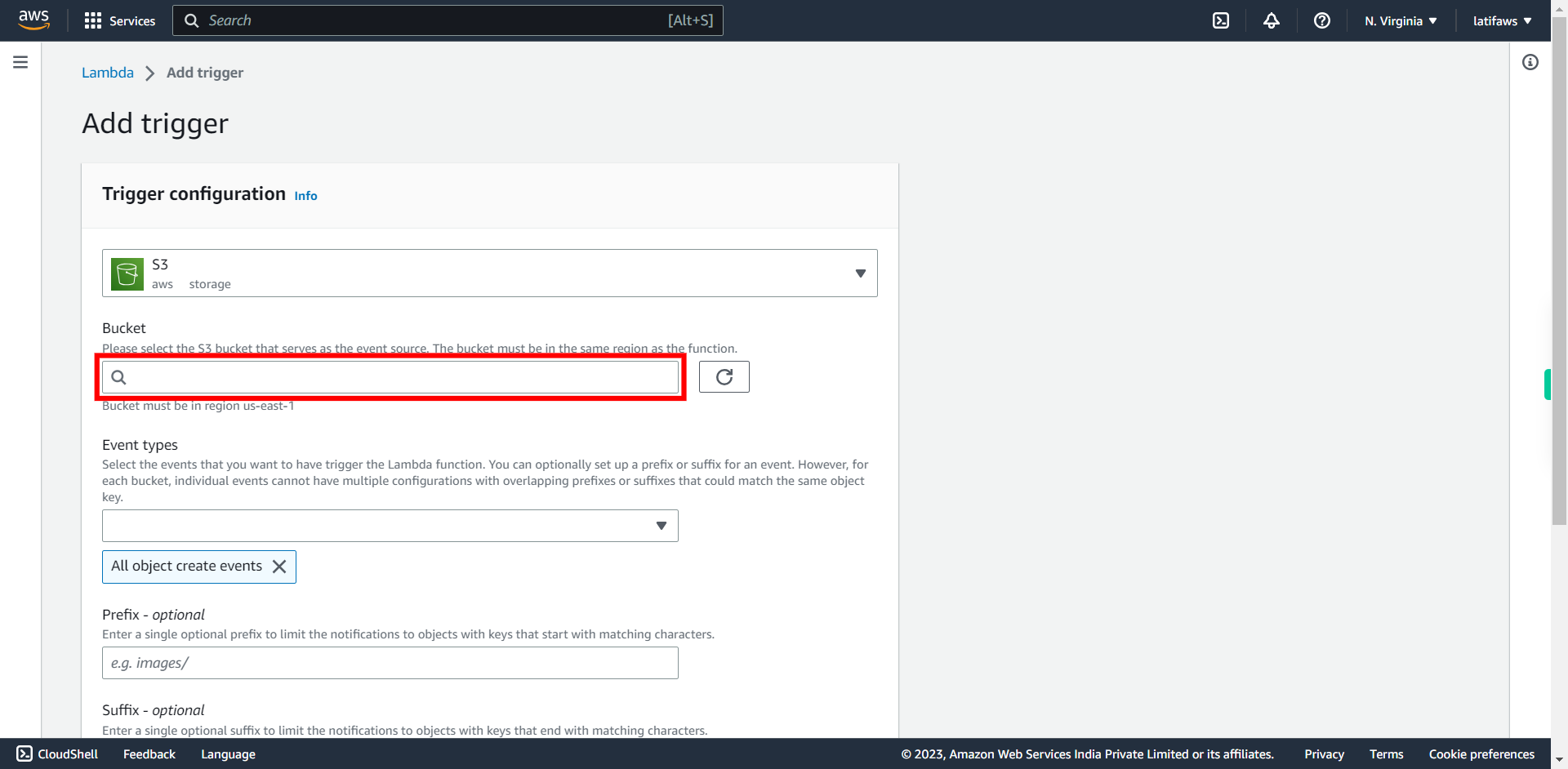This screenshot has width=1568, height=769.
Task: Open the latifaws account menu
Action: tap(1503, 20)
